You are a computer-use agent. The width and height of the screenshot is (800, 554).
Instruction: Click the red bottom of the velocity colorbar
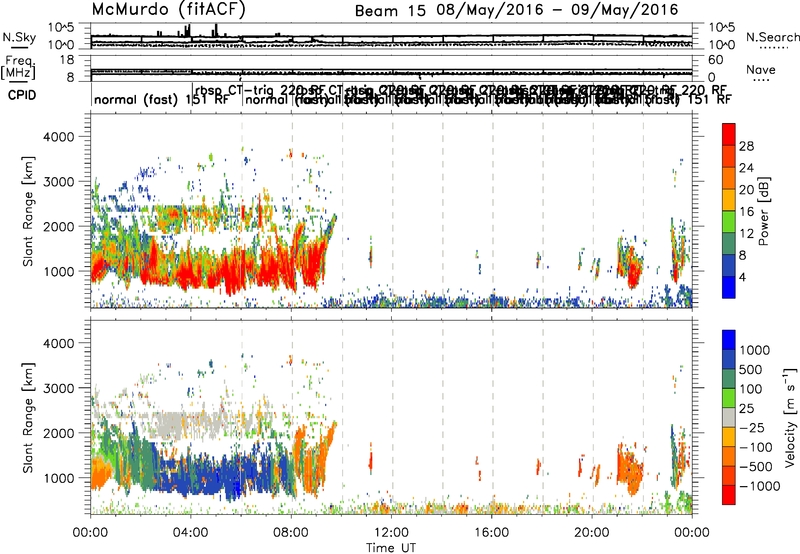(x=729, y=495)
